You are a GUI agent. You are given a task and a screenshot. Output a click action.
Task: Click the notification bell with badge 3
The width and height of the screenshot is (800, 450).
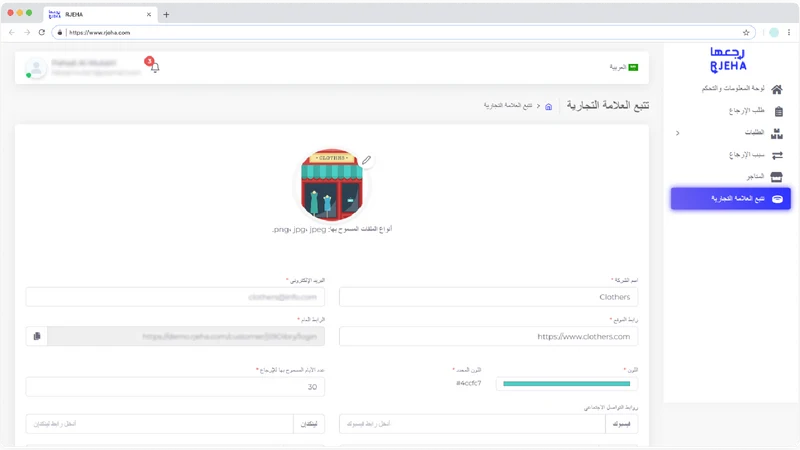click(154, 66)
